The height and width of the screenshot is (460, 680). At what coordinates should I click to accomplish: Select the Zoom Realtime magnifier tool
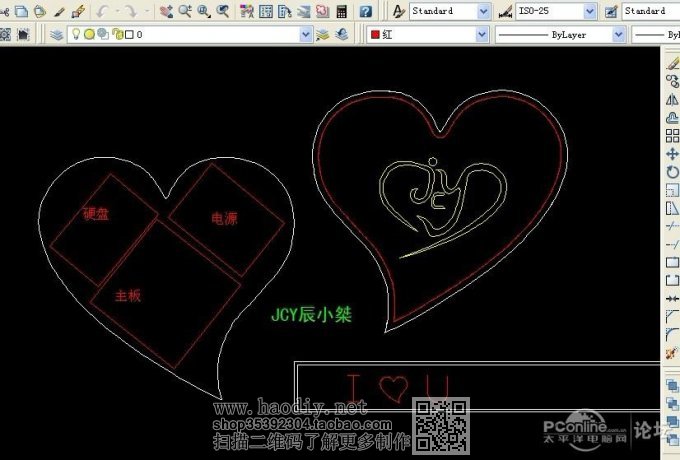click(185, 11)
